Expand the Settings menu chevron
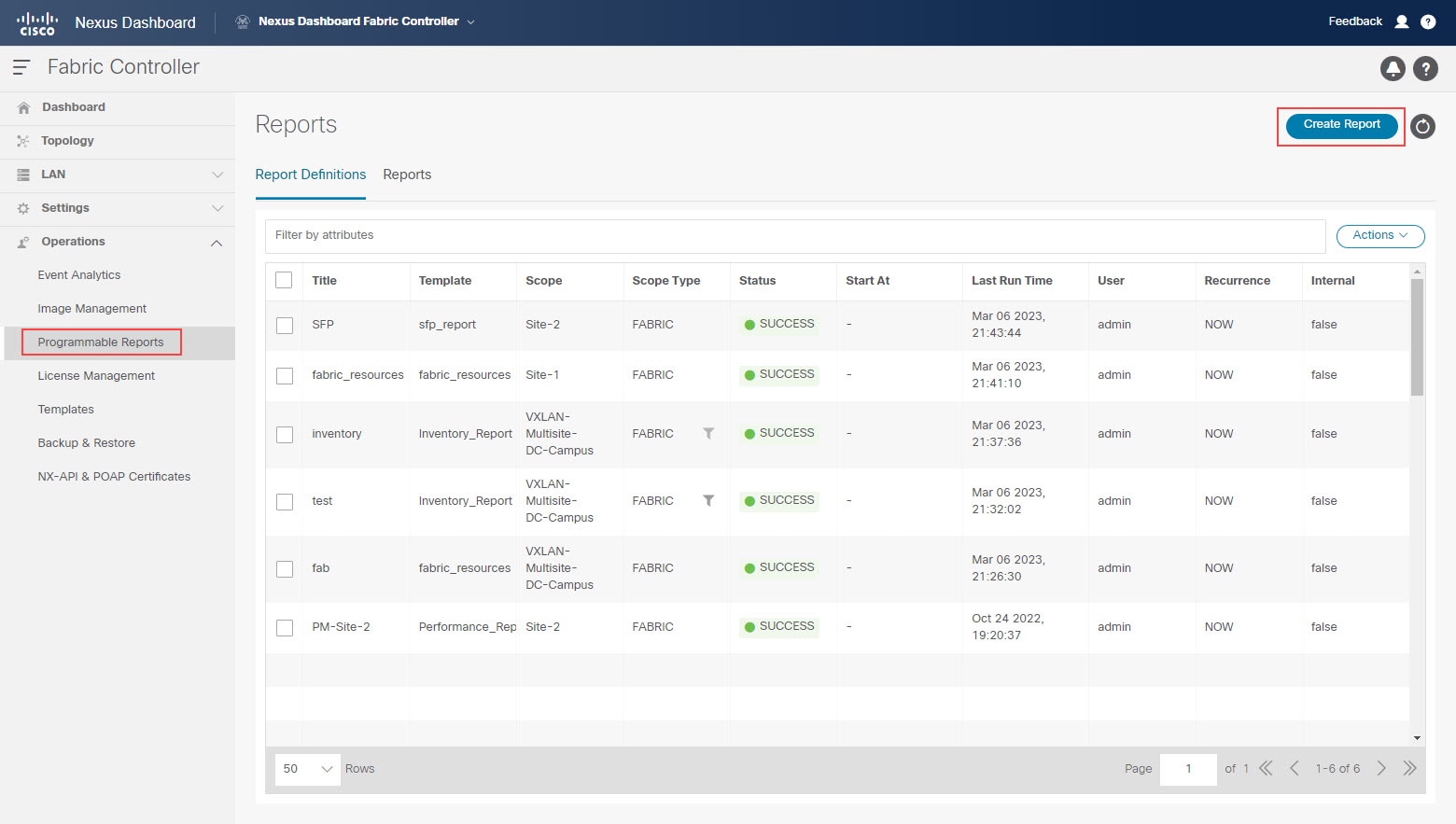1456x824 pixels. point(217,208)
